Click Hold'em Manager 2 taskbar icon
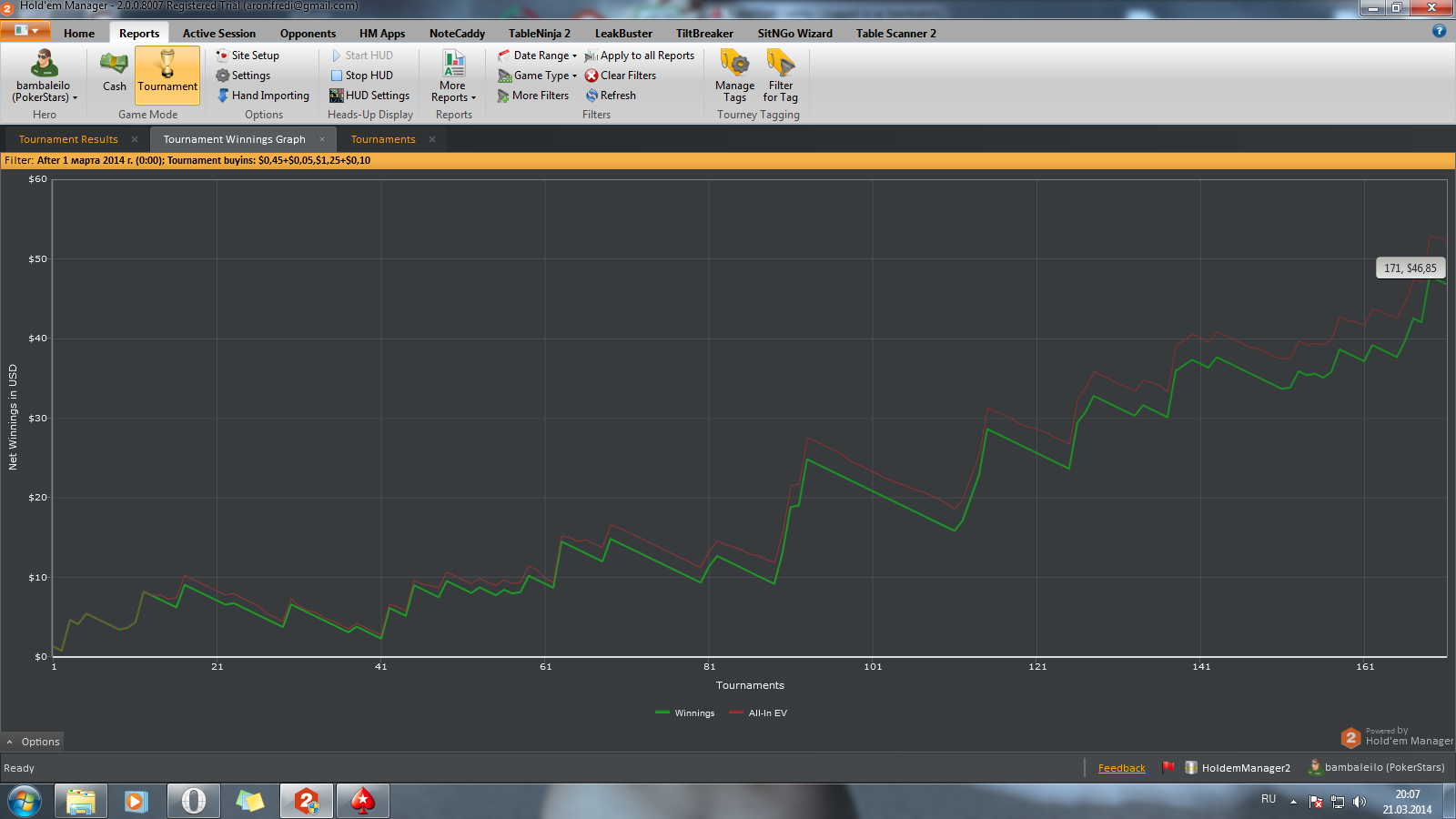This screenshot has height=819, width=1456. [307, 802]
